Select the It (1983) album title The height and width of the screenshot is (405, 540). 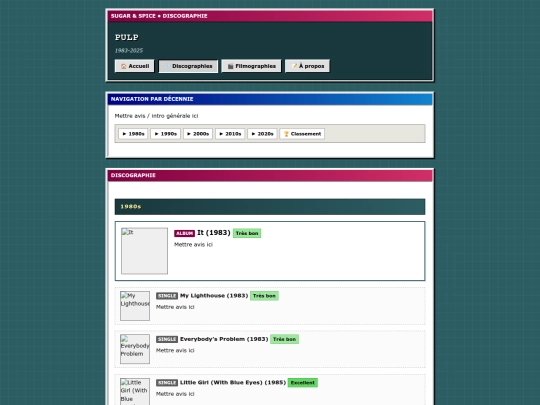tap(214, 233)
